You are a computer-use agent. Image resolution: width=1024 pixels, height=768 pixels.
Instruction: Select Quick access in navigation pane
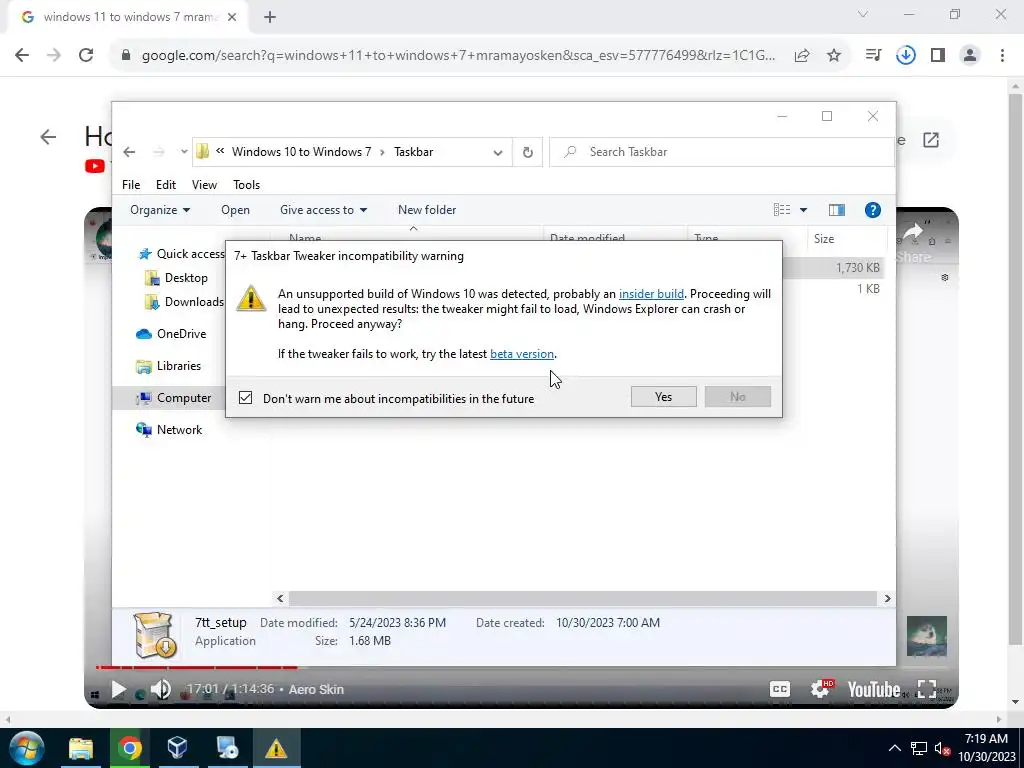(183, 254)
